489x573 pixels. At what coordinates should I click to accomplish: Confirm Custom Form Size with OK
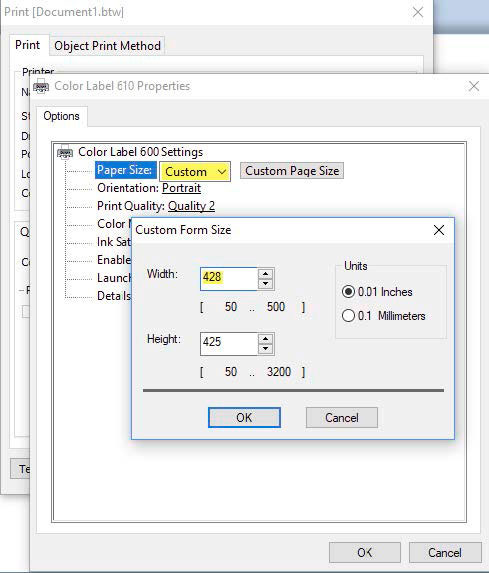pyautogui.click(x=244, y=417)
